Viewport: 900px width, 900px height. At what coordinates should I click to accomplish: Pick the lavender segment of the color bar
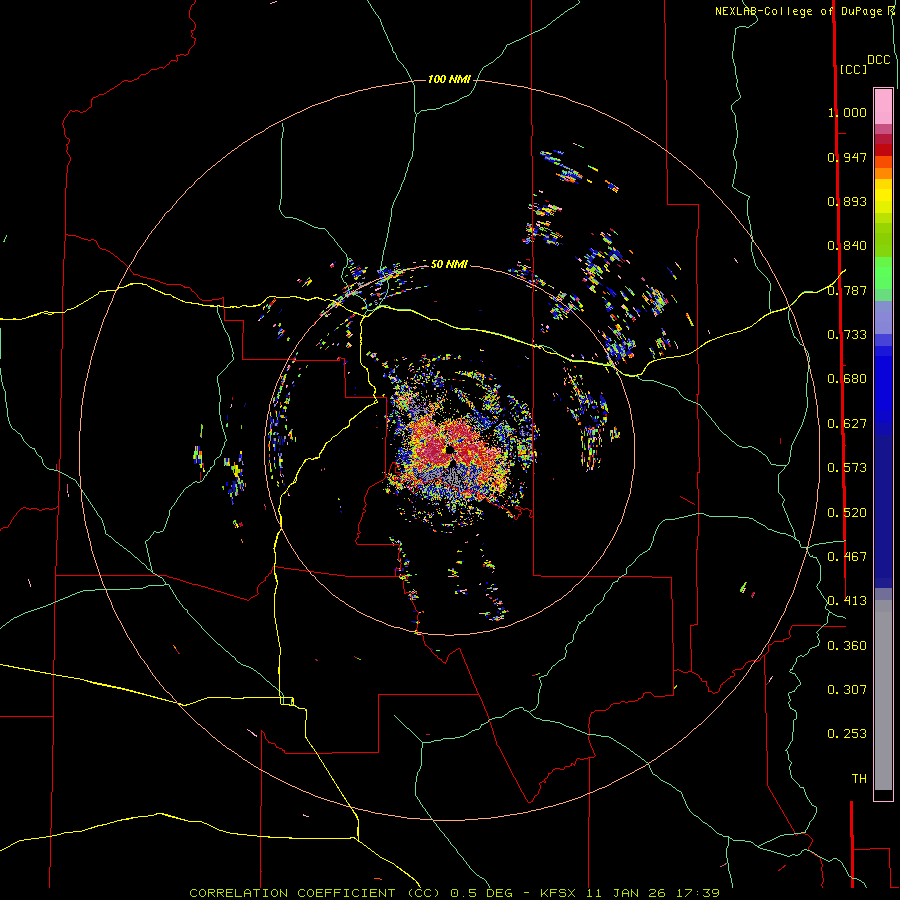point(883,317)
